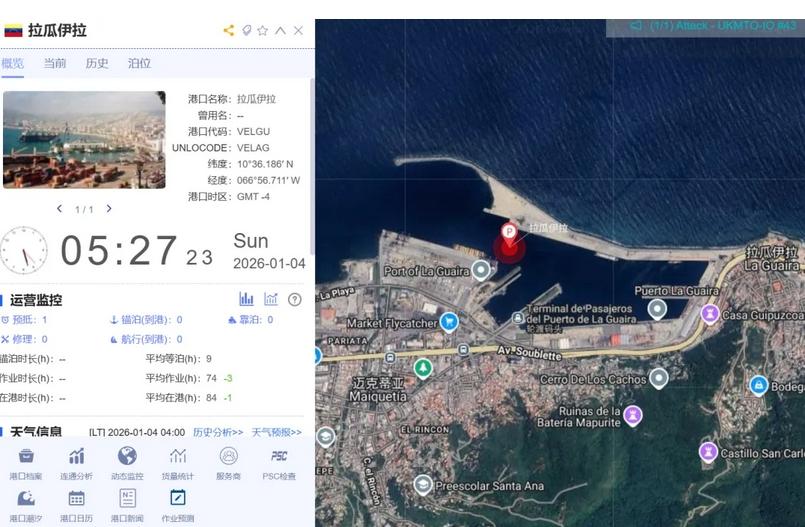Click the tag label icon in header
This screenshot has height=527, width=805.
[246, 31]
